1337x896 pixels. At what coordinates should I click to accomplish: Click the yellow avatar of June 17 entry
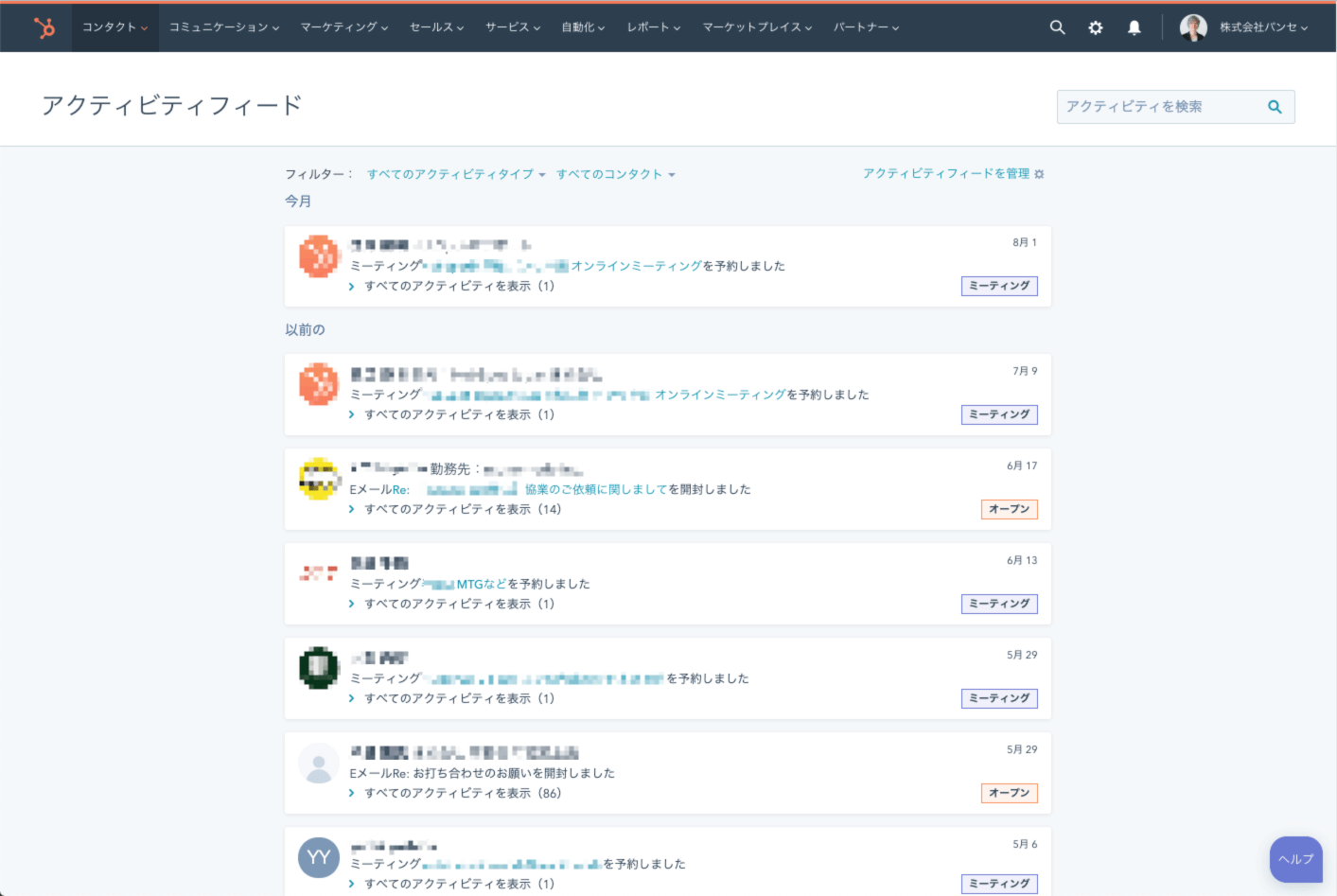click(x=319, y=479)
